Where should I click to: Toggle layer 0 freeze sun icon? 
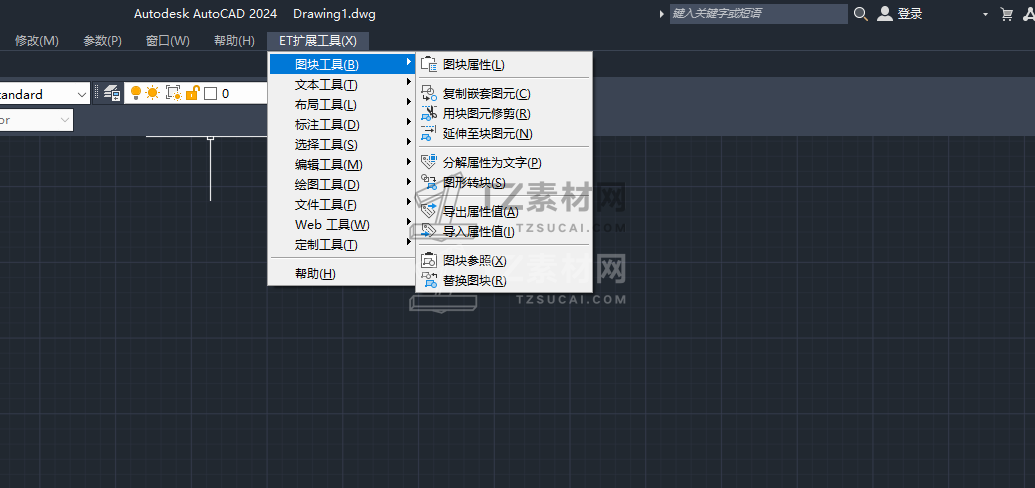click(152, 93)
